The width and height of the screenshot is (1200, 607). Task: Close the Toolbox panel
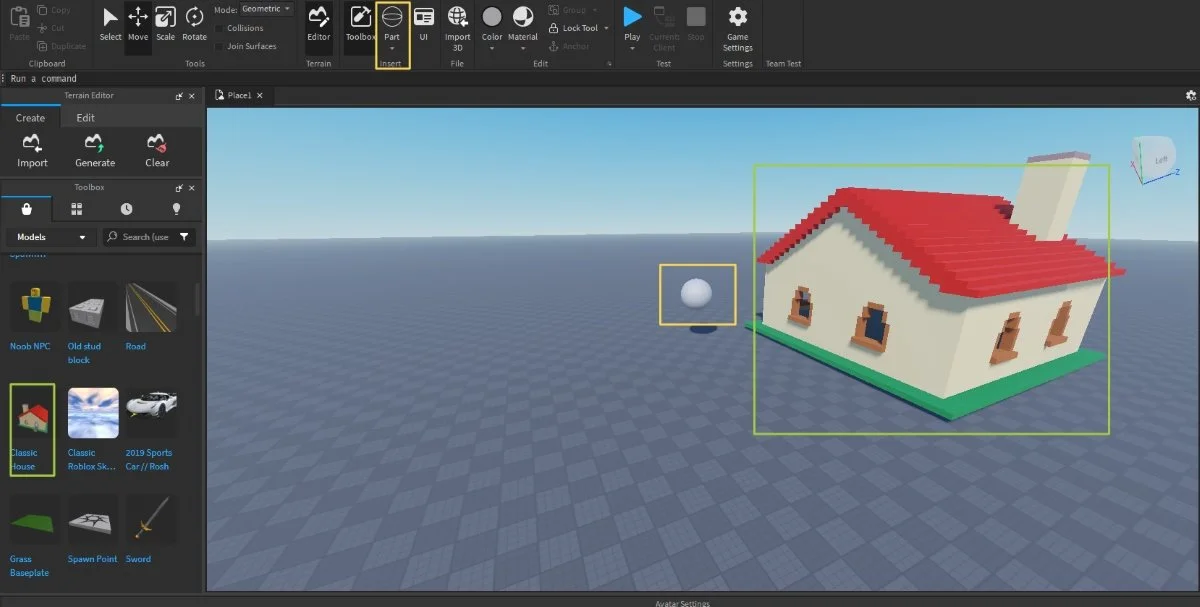tap(192, 188)
